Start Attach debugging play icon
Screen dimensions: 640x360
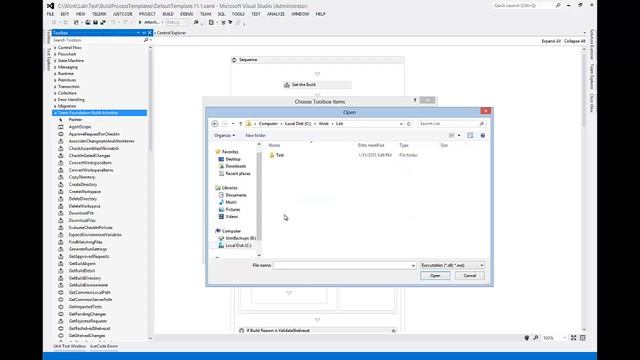[140, 22]
